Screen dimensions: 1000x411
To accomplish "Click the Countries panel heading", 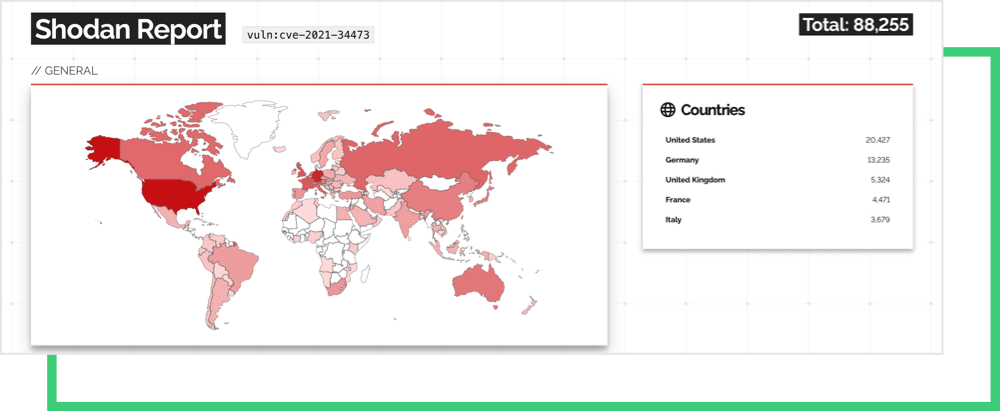I will click(712, 110).
